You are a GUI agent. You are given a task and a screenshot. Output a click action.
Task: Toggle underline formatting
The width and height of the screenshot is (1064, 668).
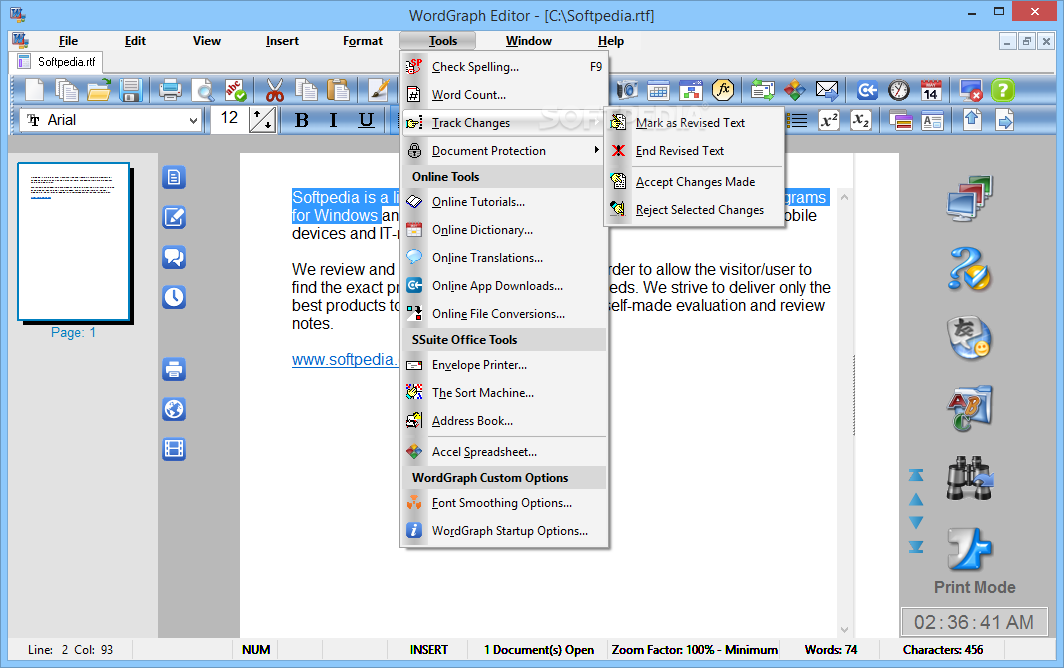click(x=366, y=121)
